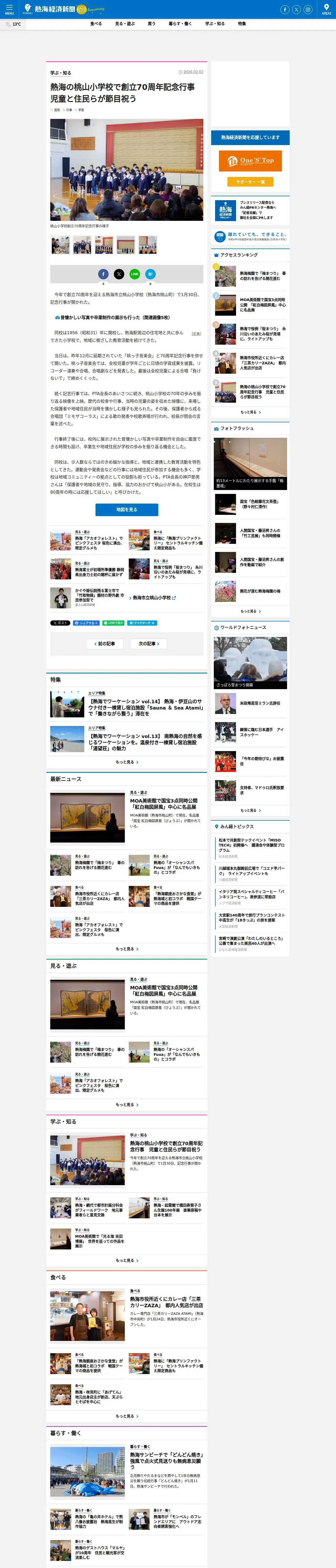Click the サポーター一覧 button

[x=251, y=182]
